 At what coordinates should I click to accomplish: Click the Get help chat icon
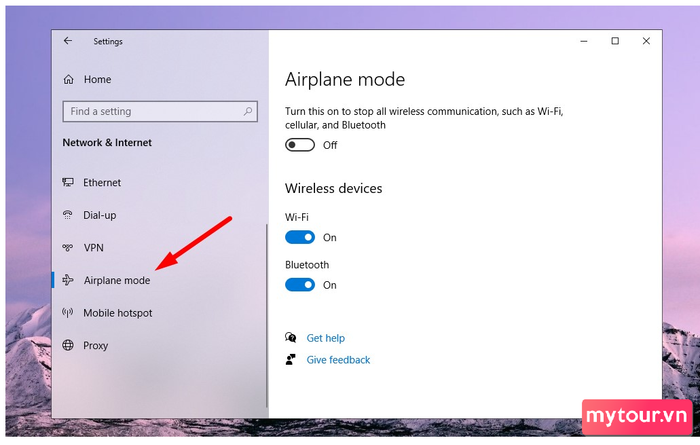[x=291, y=337]
